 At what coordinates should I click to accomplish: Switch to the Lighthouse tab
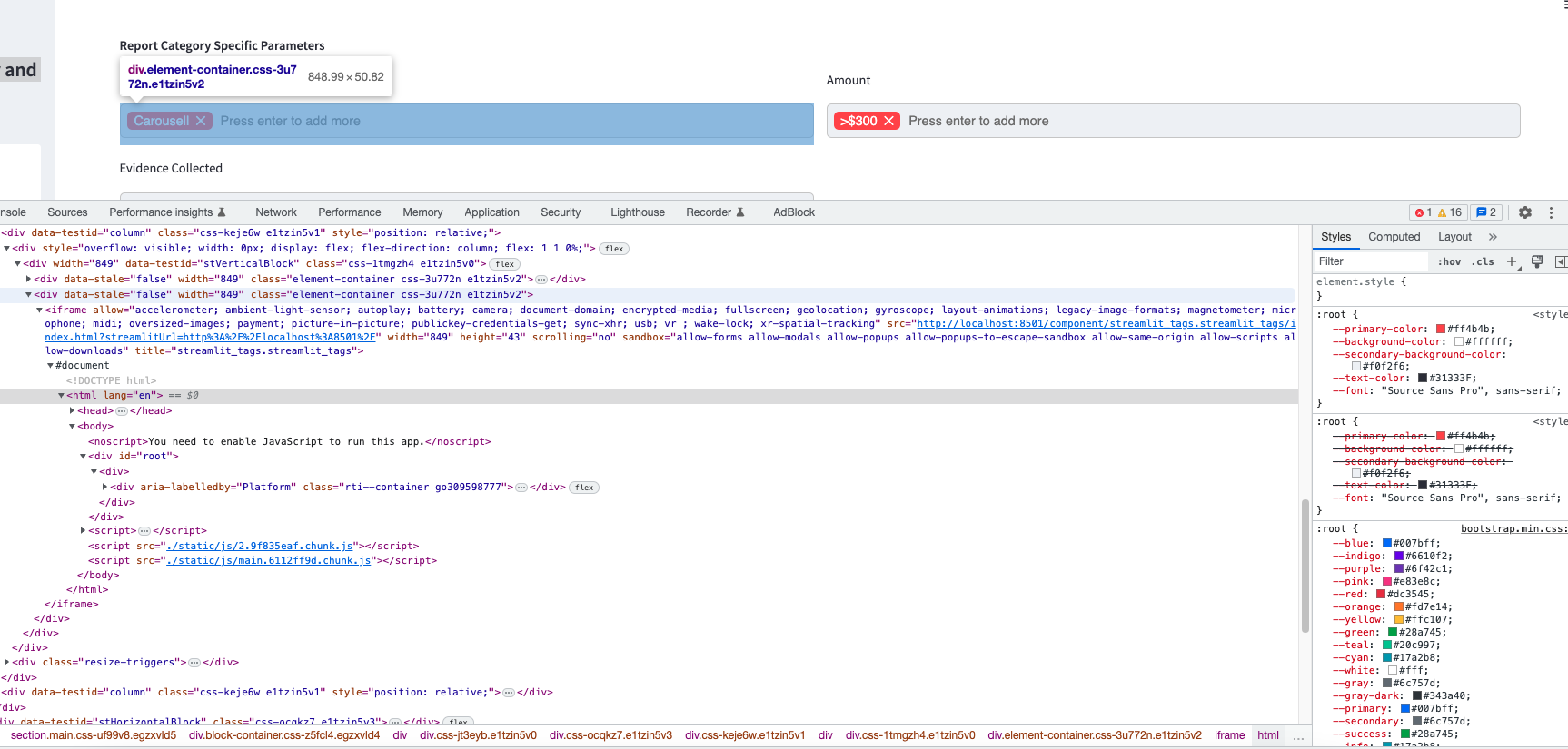[x=638, y=212]
